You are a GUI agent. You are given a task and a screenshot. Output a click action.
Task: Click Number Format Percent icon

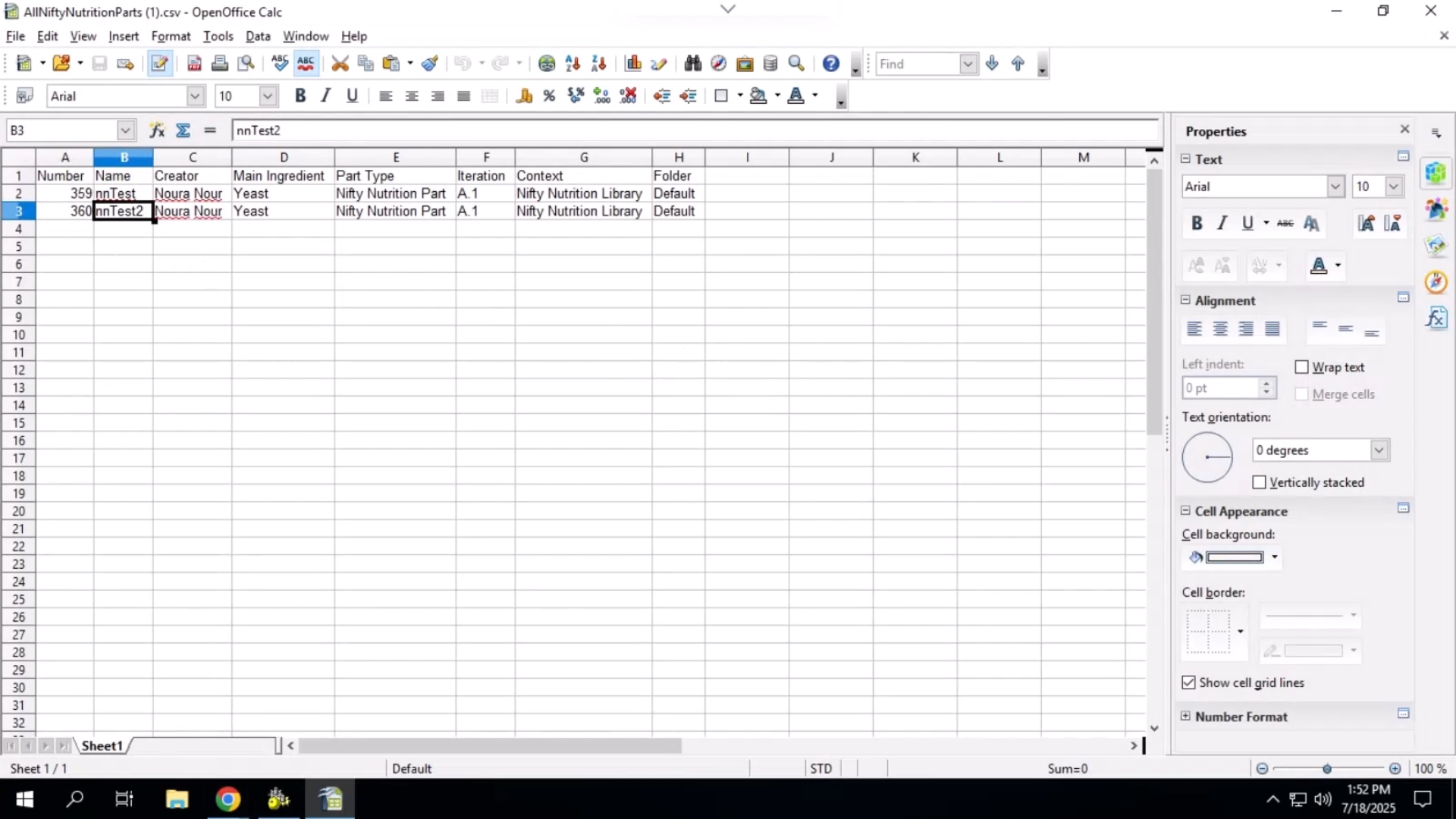click(x=549, y=96)
